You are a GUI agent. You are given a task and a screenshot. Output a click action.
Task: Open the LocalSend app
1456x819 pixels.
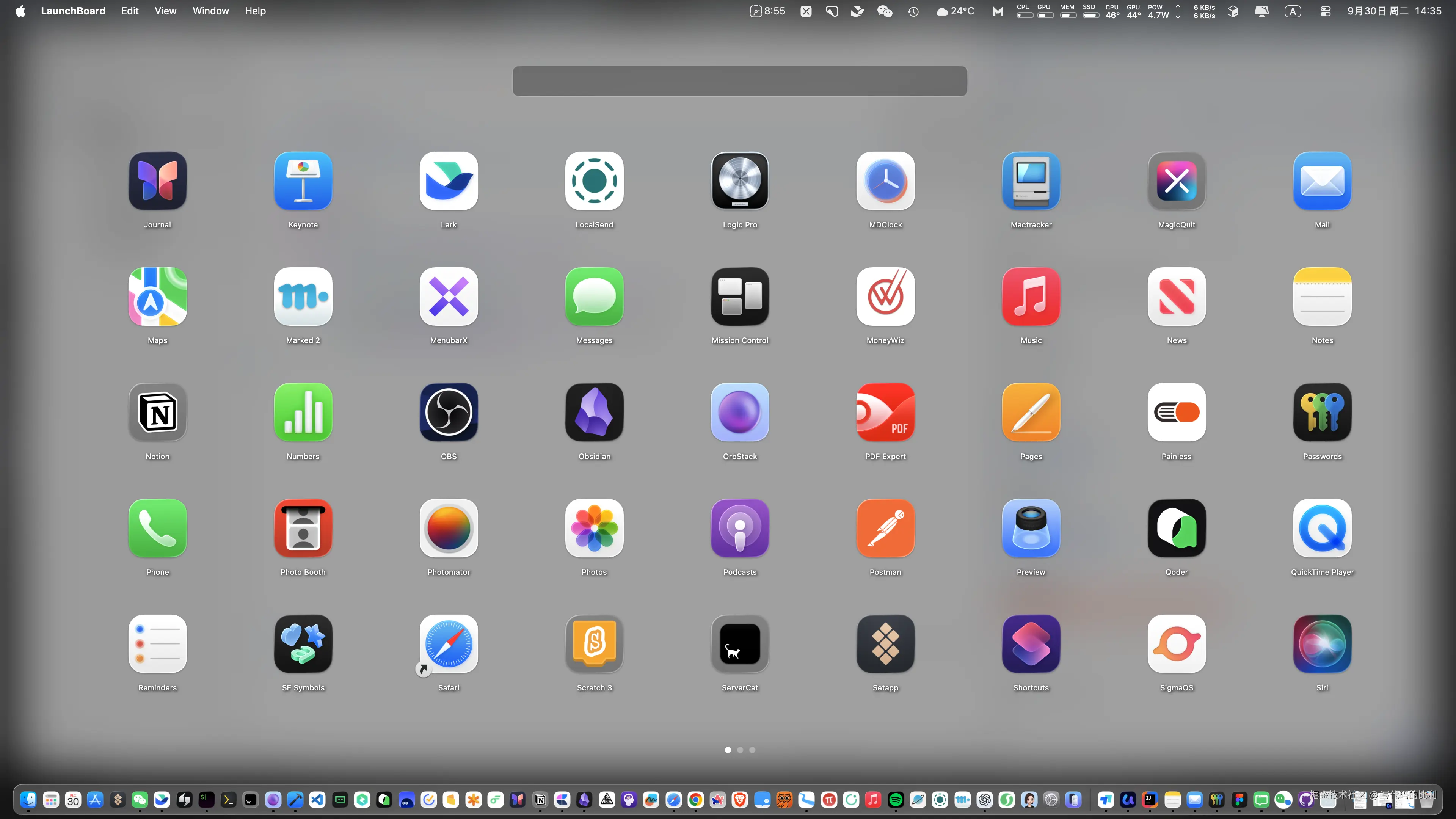(x=594, y=181)
